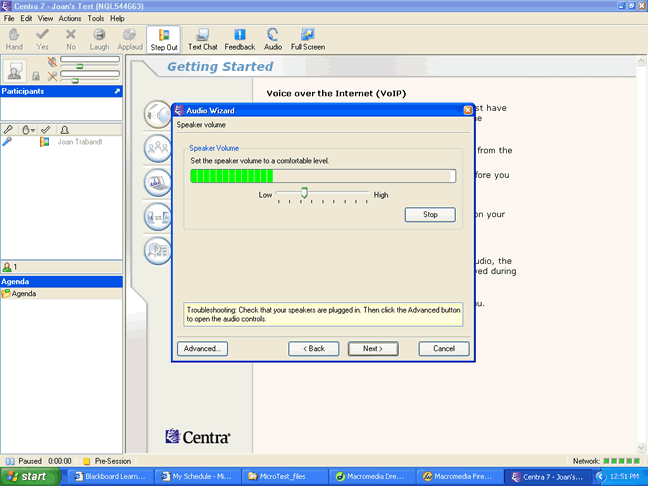Click the Yes checkmark toolbar icon
This screenshot has width=648, height=486.
(42, 39)
